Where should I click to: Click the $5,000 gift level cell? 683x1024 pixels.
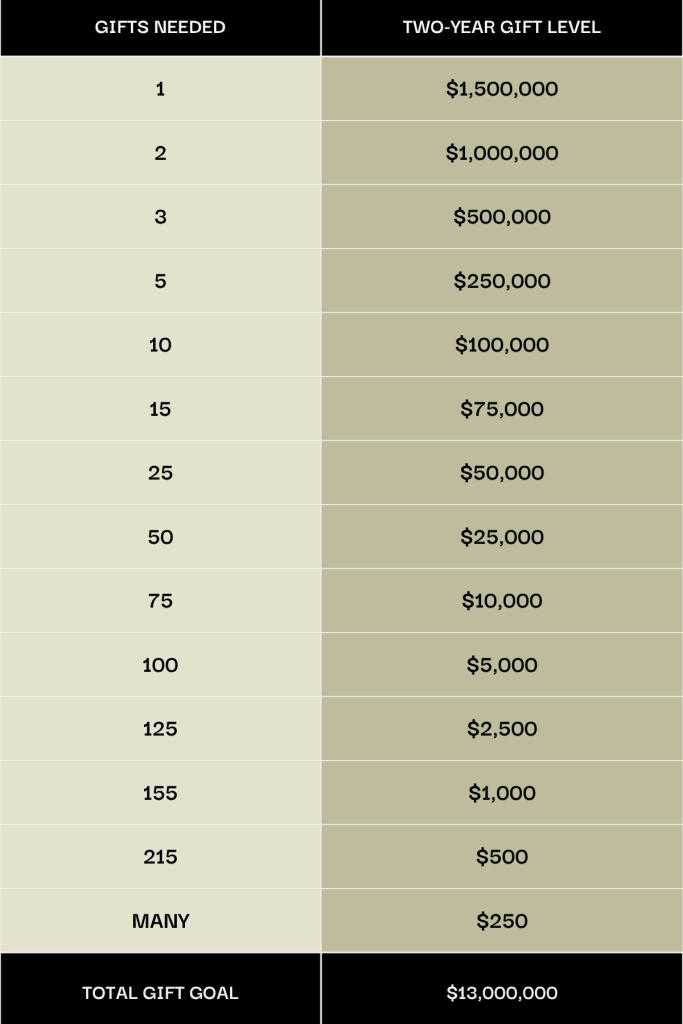click(x=501, y=665)
